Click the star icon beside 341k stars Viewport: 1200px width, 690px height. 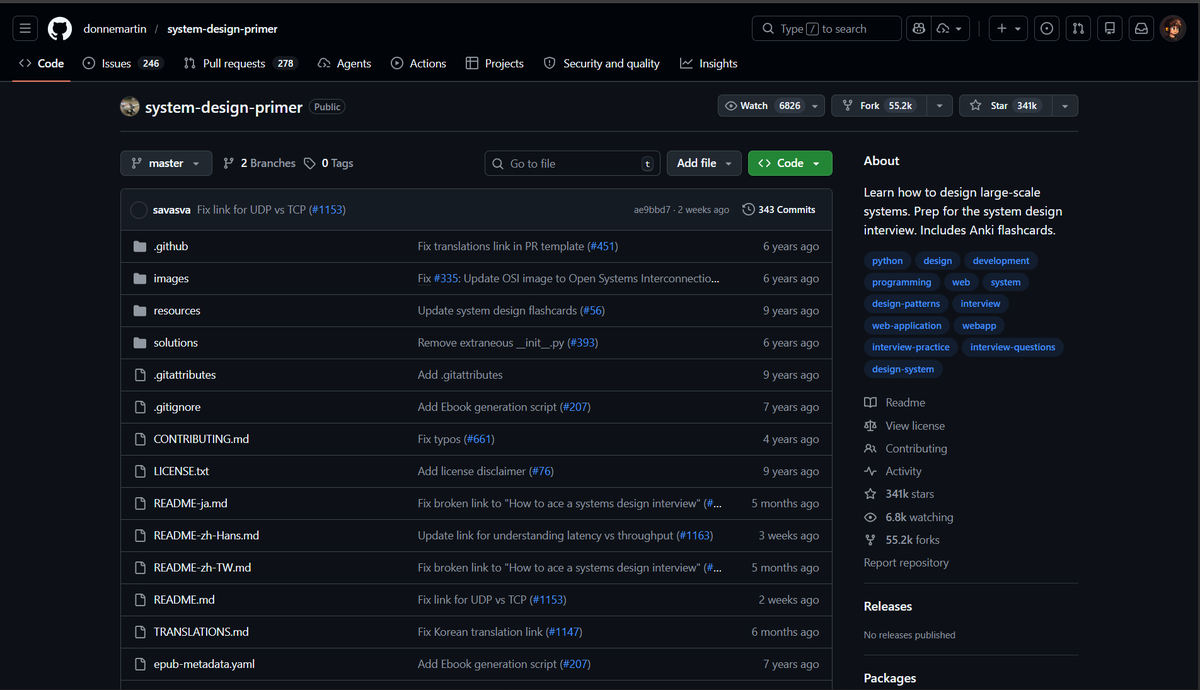pos(870,494)
